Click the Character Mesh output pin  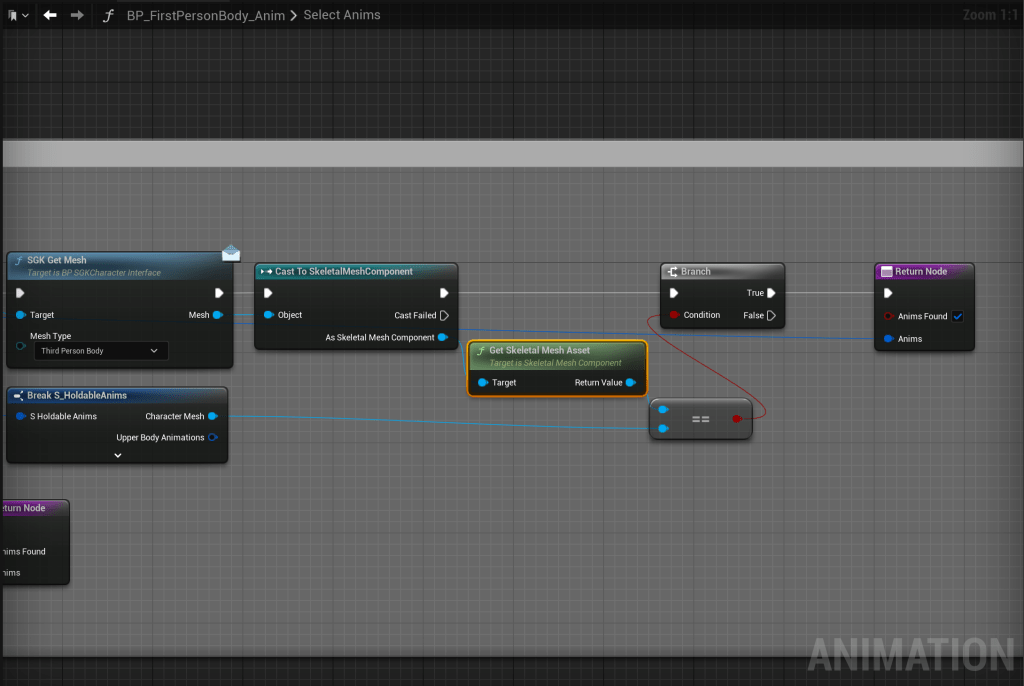[213, 416]
